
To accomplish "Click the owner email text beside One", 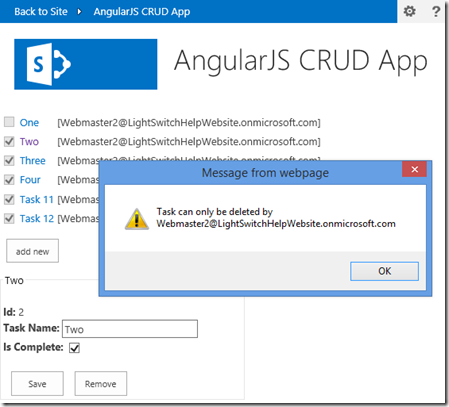I will pos(189,123).
